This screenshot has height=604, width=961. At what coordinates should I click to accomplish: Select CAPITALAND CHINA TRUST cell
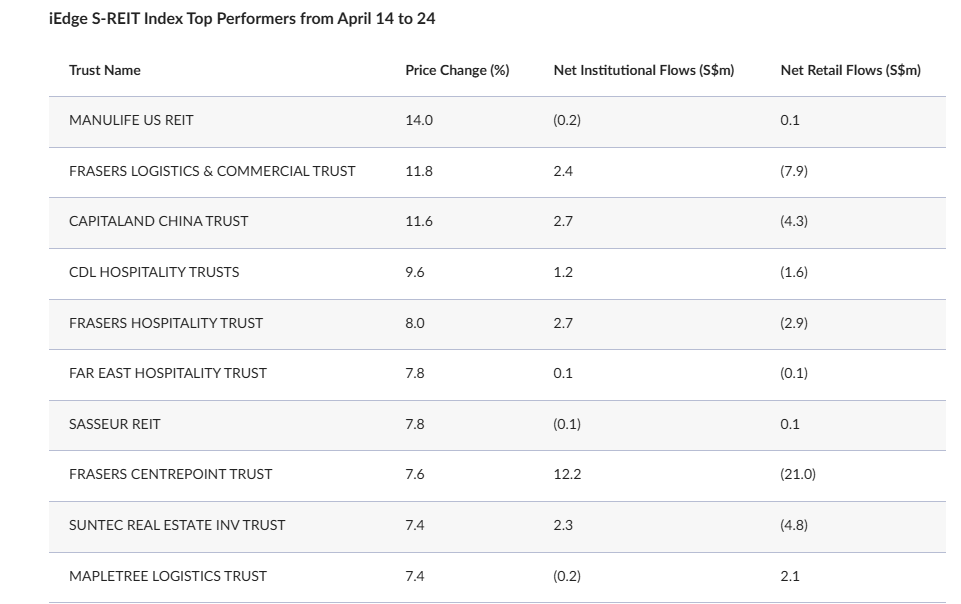pos(158,221)
